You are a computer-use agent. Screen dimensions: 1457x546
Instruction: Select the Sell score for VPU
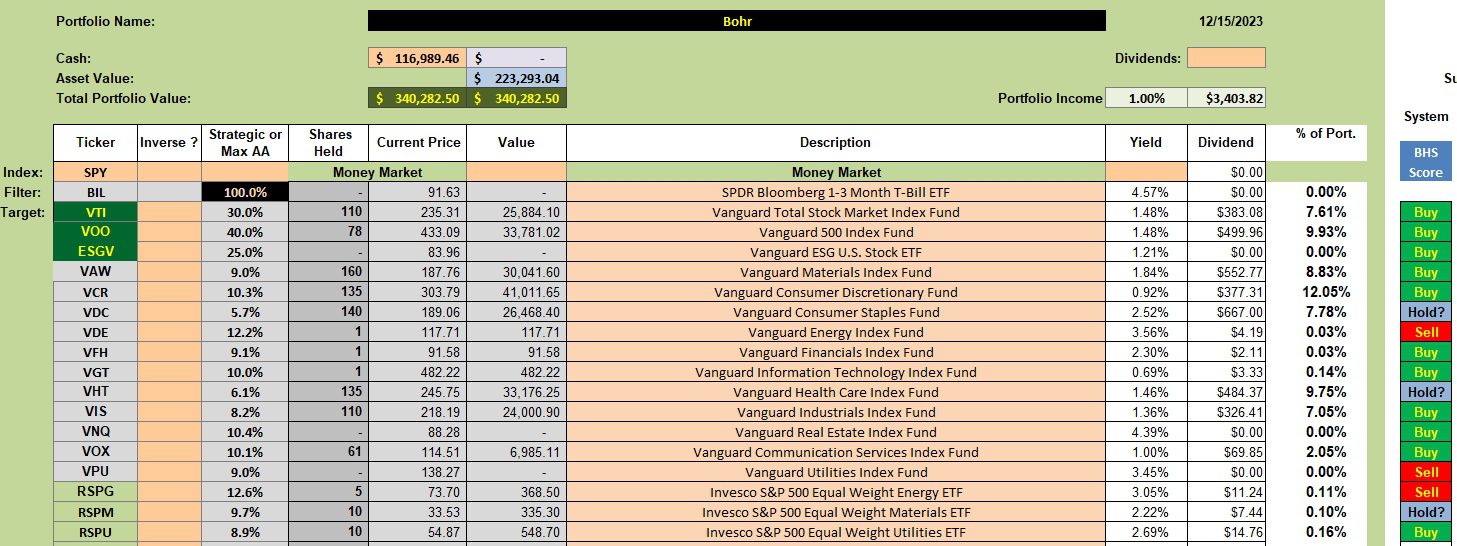pyautogui.click(x=1426, y=472)
